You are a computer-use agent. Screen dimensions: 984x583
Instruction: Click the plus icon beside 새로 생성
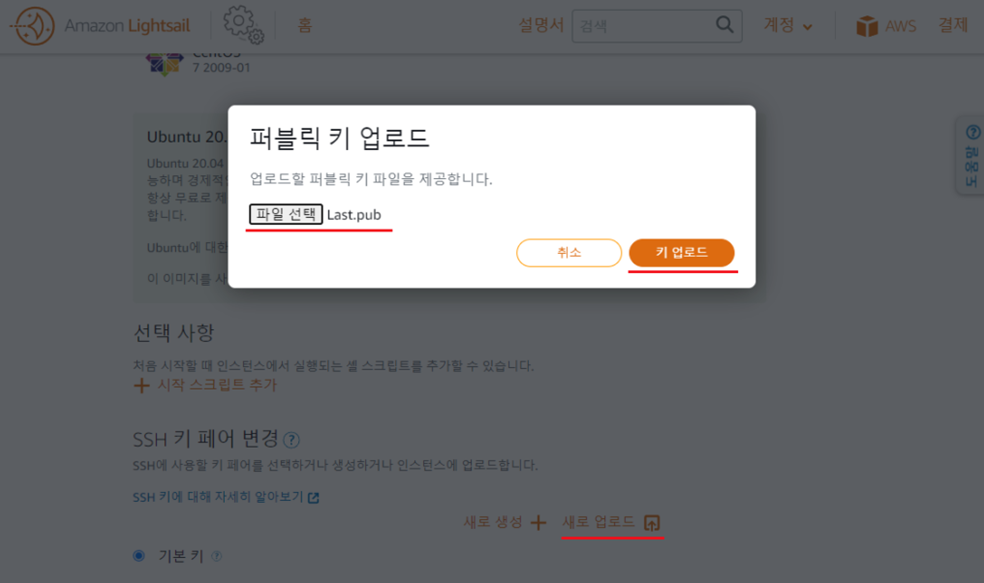coord(538,522)
